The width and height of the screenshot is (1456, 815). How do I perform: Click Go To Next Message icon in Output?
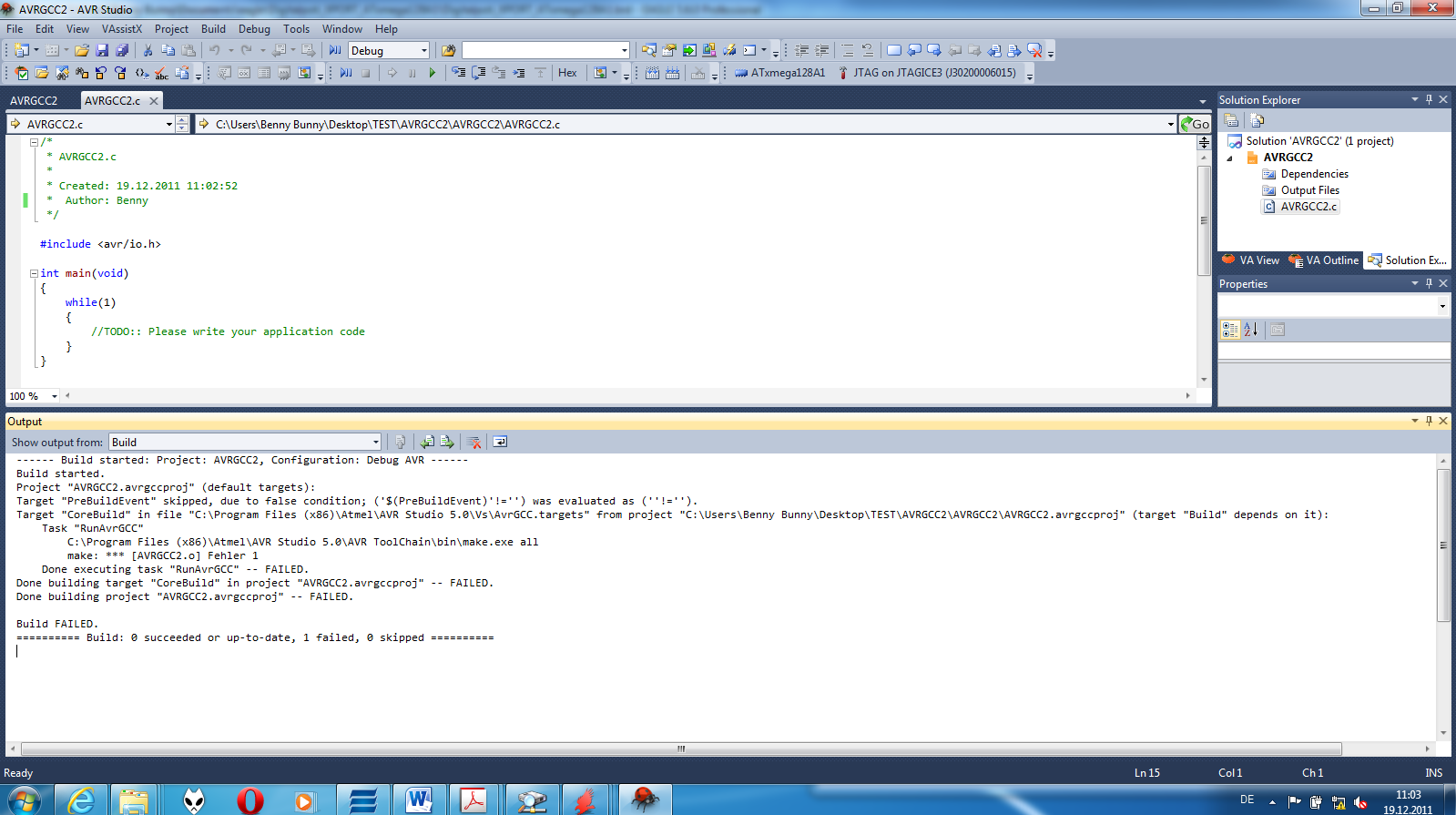tap(447, 442)
